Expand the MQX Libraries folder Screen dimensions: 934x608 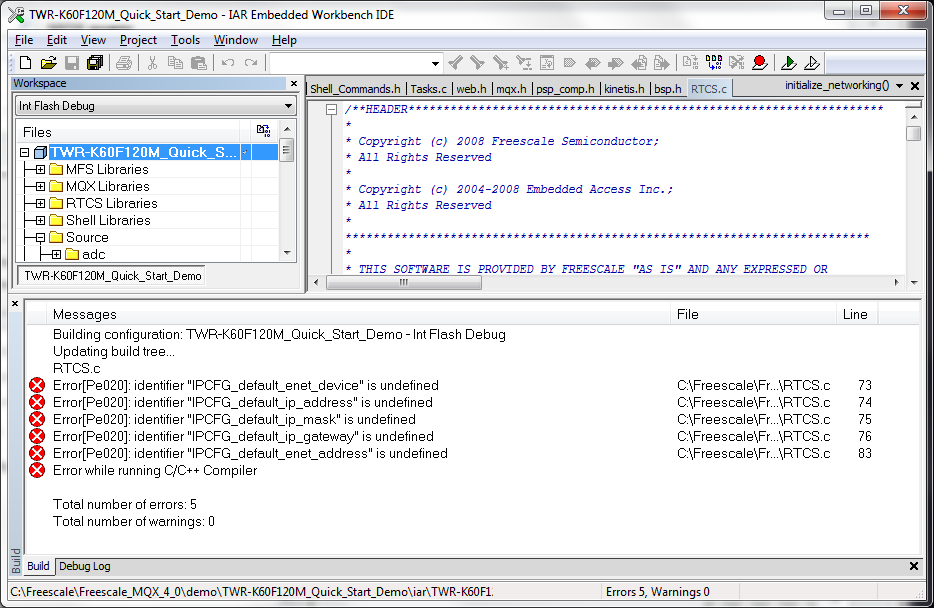(x=41, y=186)
